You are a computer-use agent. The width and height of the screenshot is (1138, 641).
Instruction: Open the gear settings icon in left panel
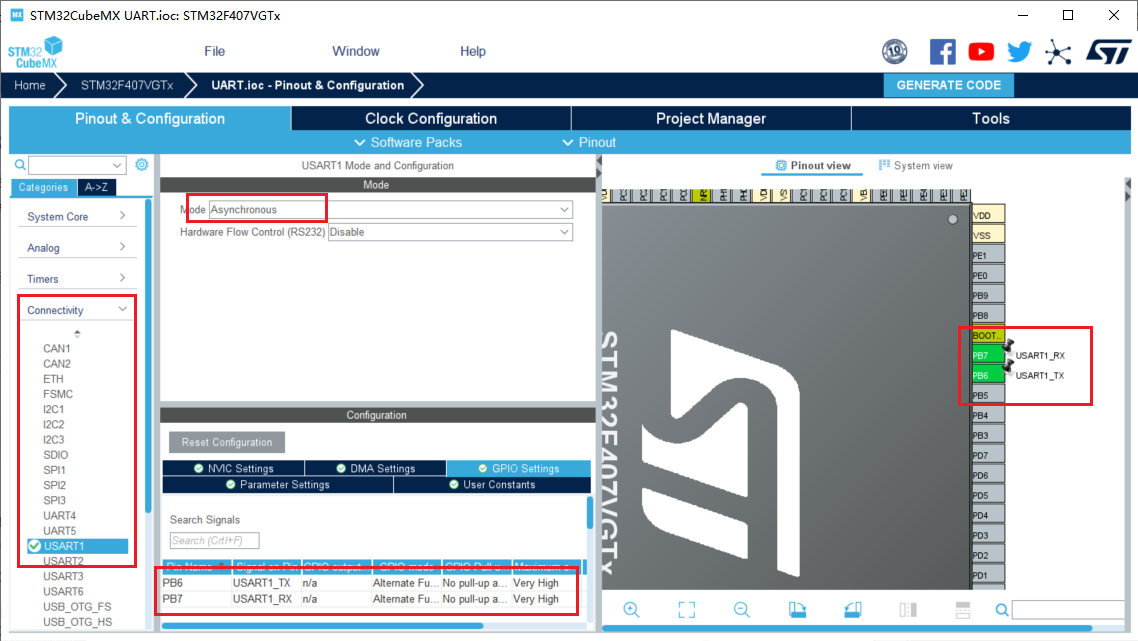pyautogui.click(x=142, y=165)
